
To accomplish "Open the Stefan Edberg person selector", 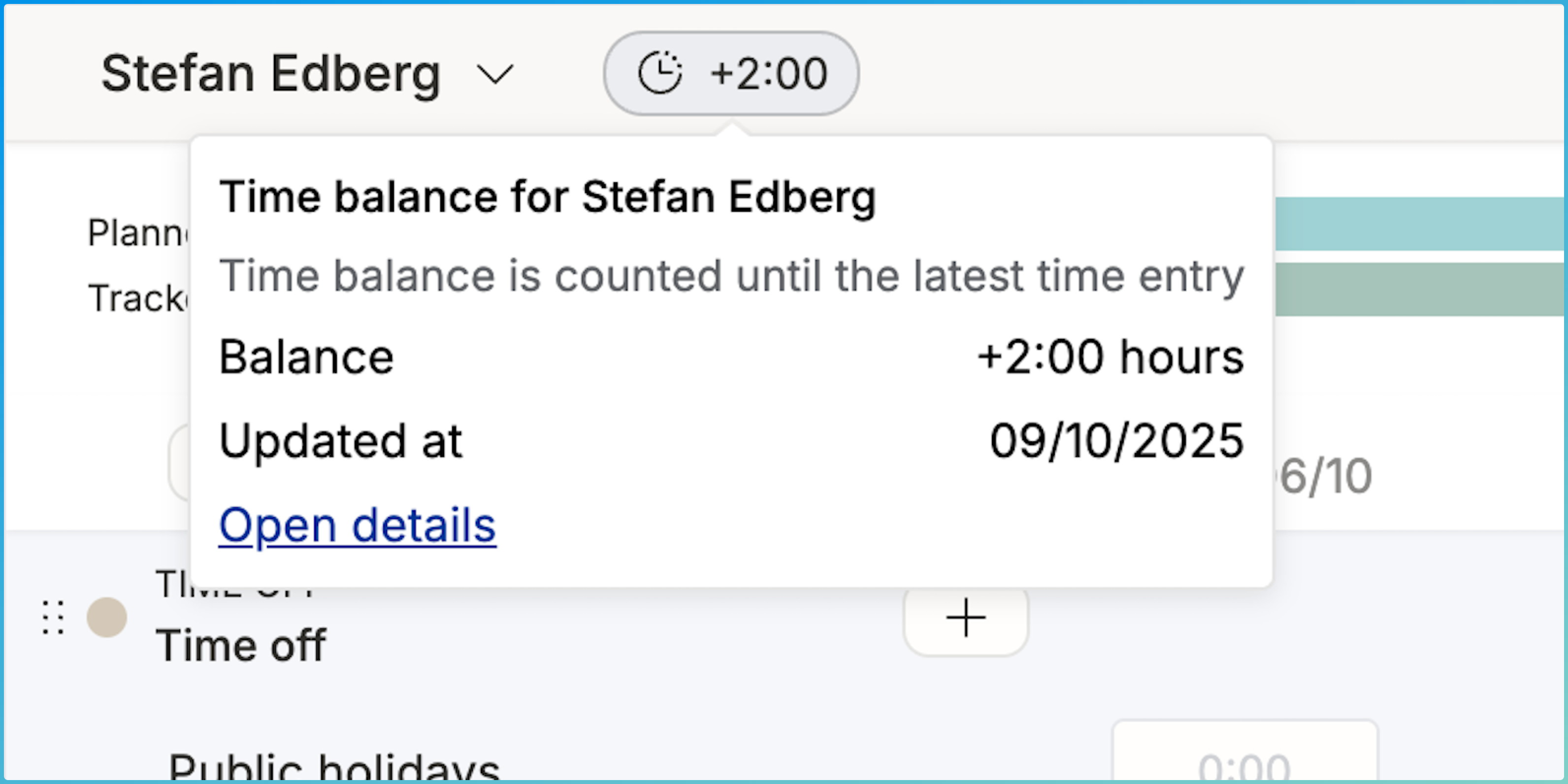I will [x=271, y=74].
